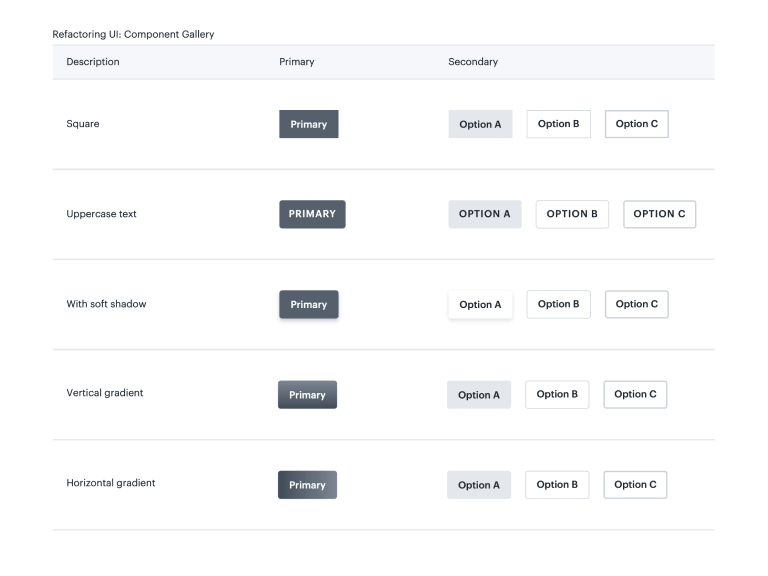This screenshot has height=576, width=768.
Task: Choose Option C in Vertical gradient row
Action: pos(635,394)
